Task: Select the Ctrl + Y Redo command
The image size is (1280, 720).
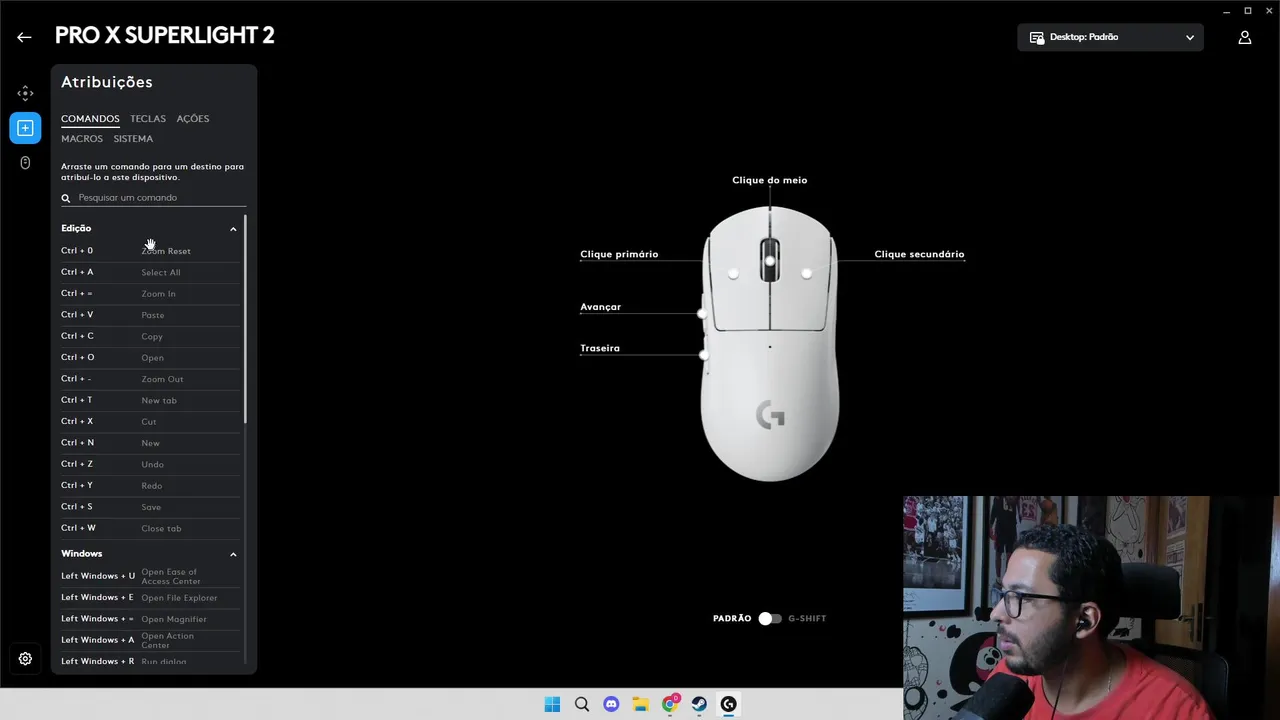Action: point(150,486)
